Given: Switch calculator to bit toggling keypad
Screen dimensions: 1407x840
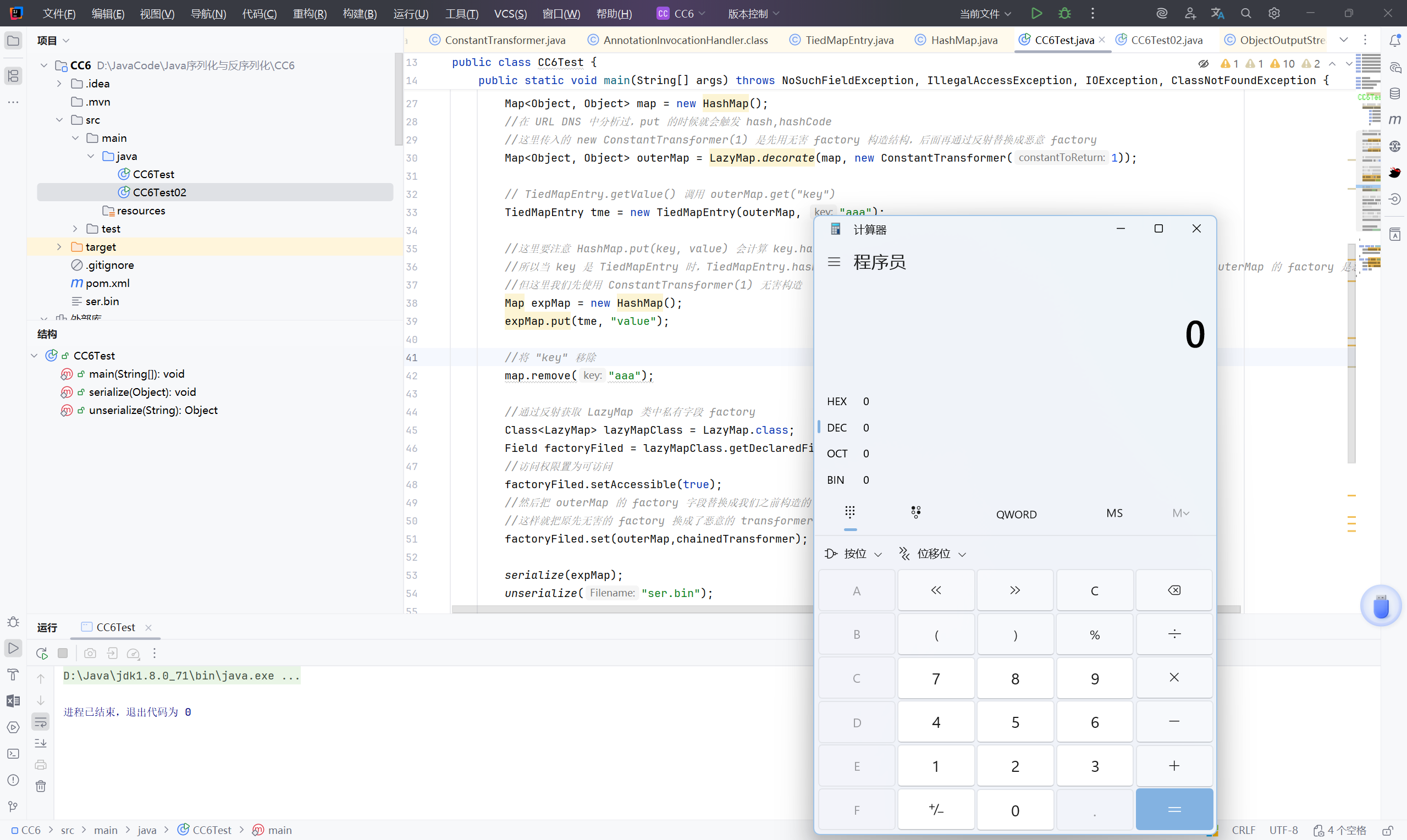Looking at the screenshot, I should tap(916, 512).
